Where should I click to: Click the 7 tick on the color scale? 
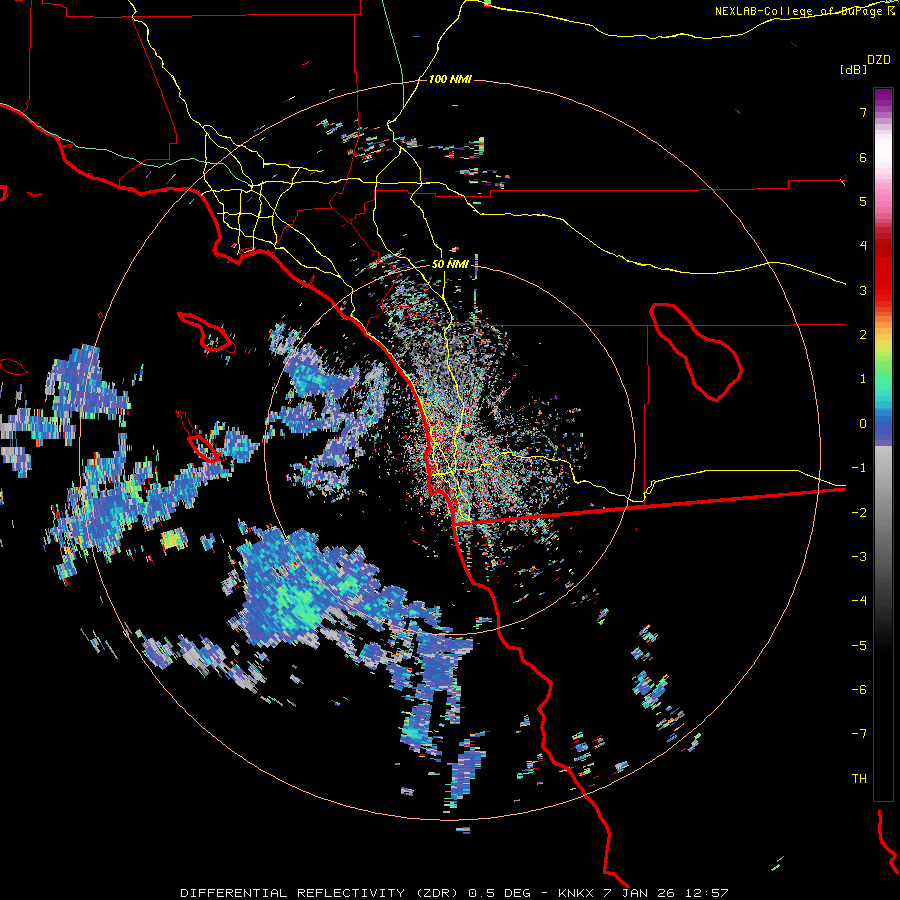click(863, 112)
